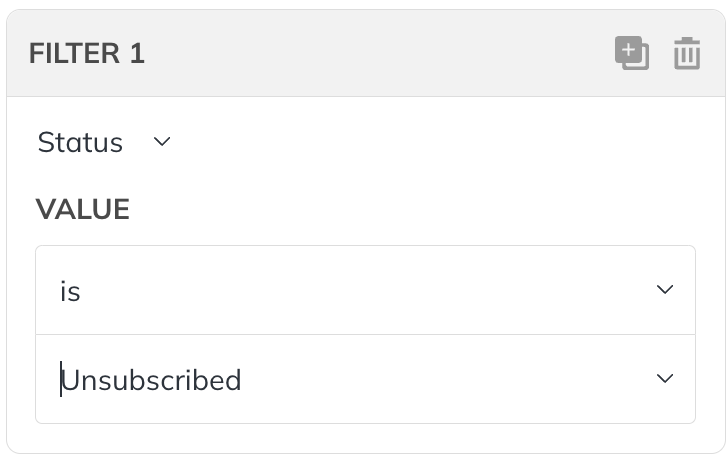Change the comparison operator from 'is'

(365, 290)
